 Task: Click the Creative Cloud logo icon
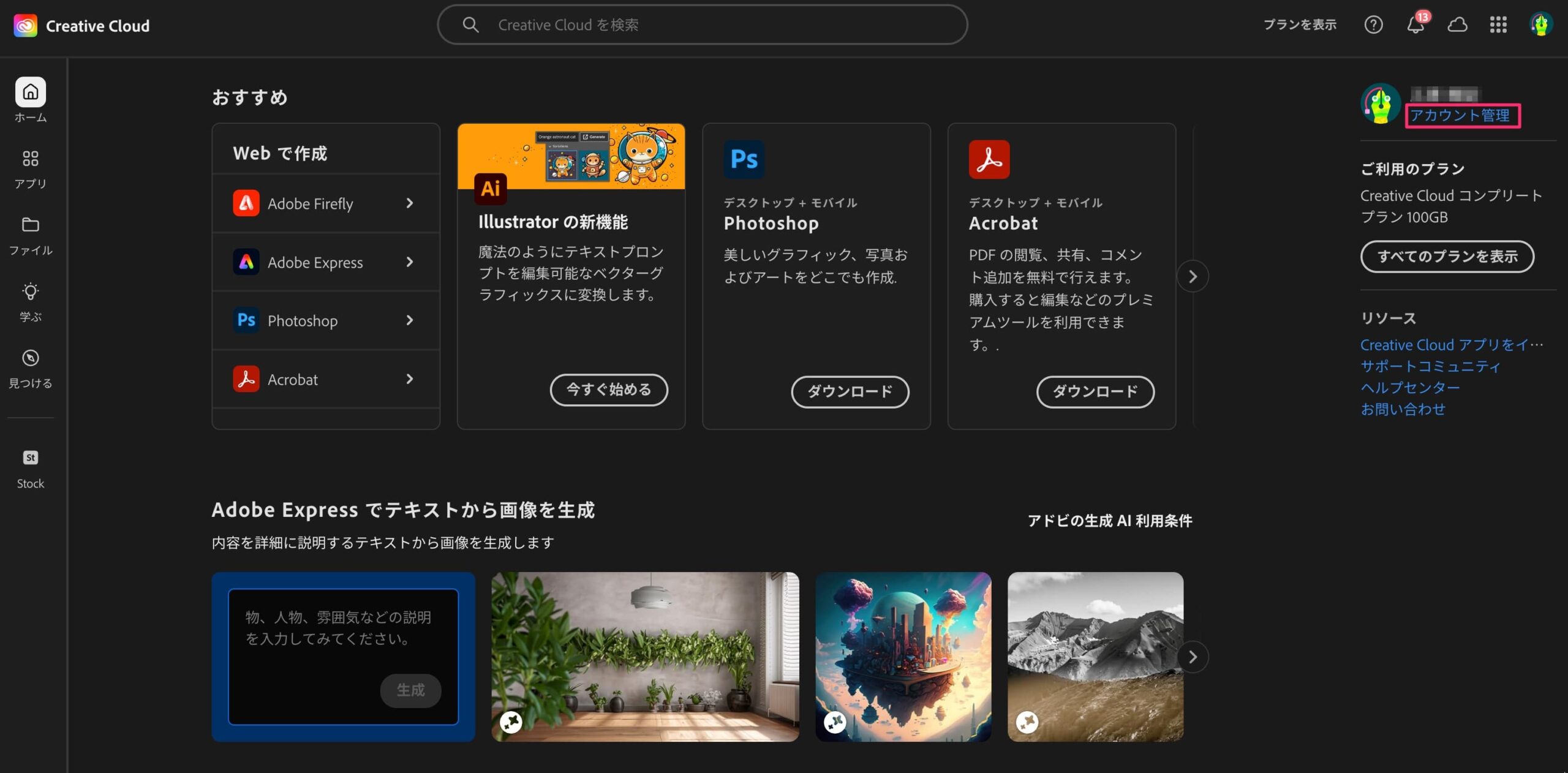[25, 25]
